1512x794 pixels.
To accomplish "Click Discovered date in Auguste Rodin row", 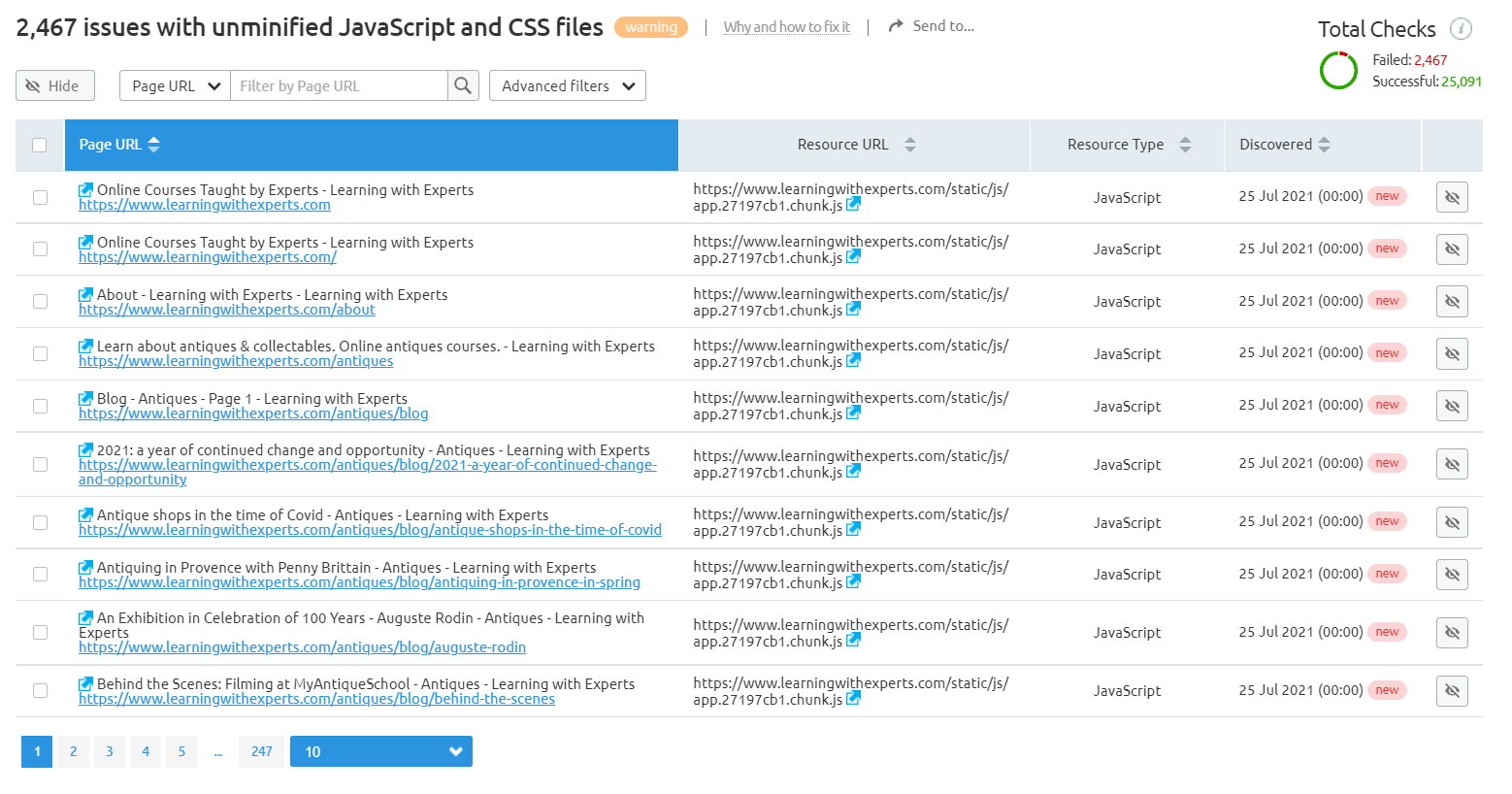I will click(x=1300, y=632).
